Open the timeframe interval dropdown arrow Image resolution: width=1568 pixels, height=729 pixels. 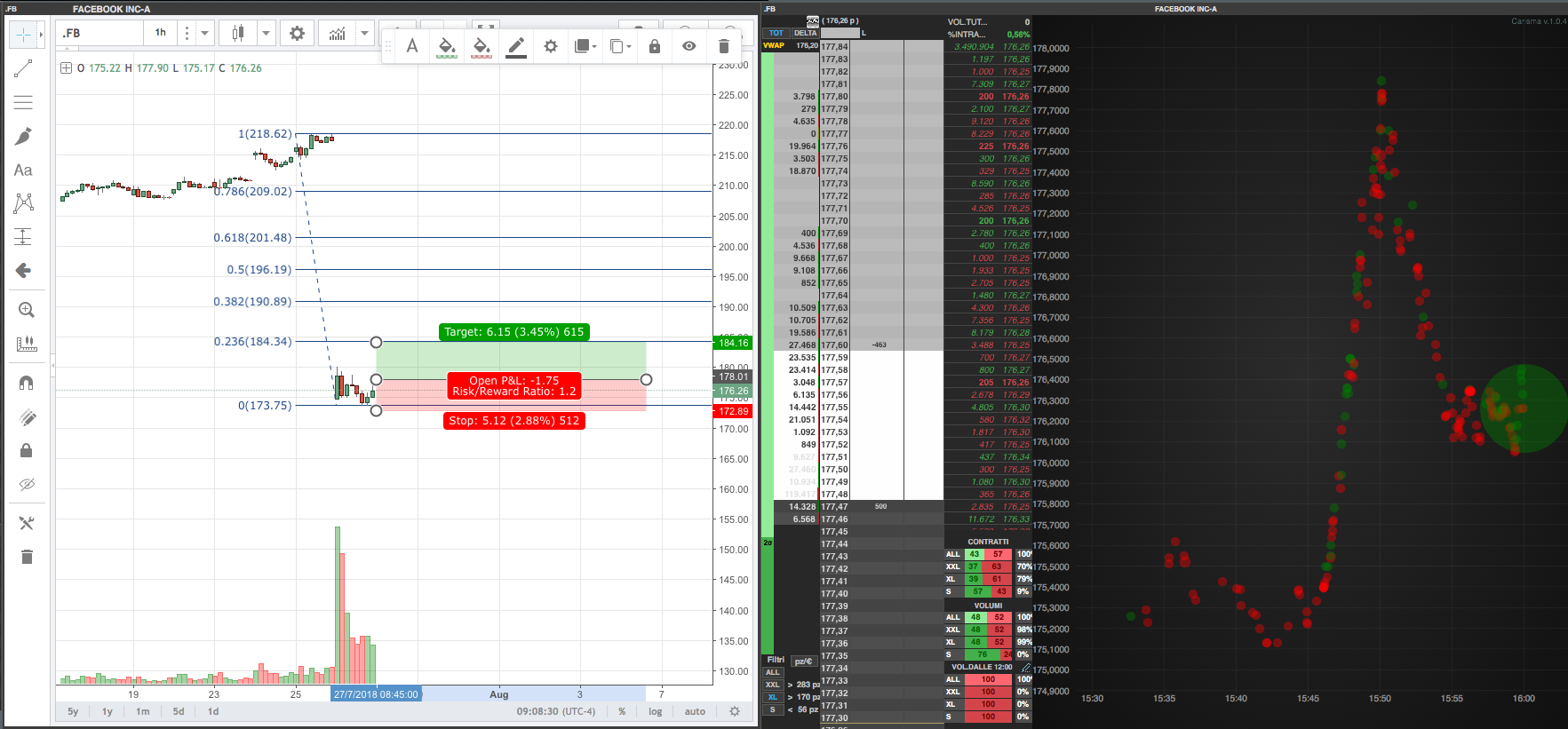205,33
